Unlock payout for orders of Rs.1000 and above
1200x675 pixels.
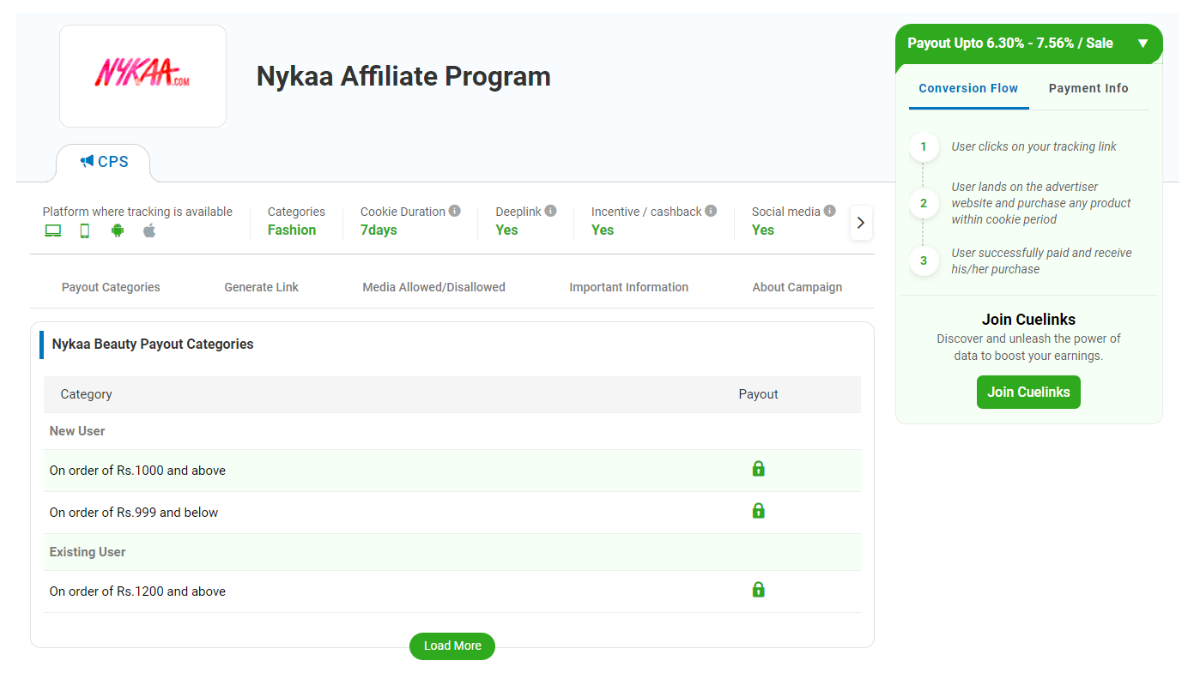point(758,468)
